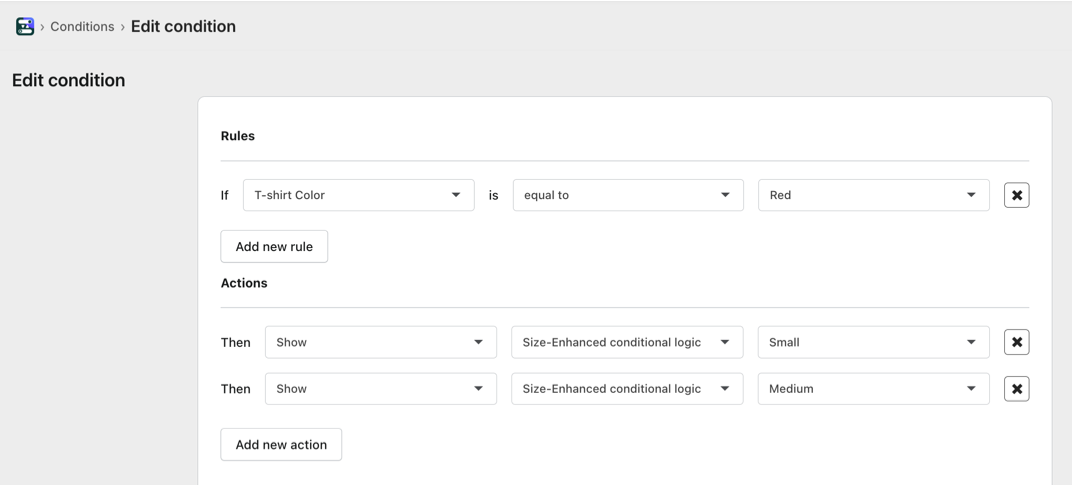Viewport: 1072px width, 485px height.
Task: Click the Rules section heading
Action: [x=238, y=136]
